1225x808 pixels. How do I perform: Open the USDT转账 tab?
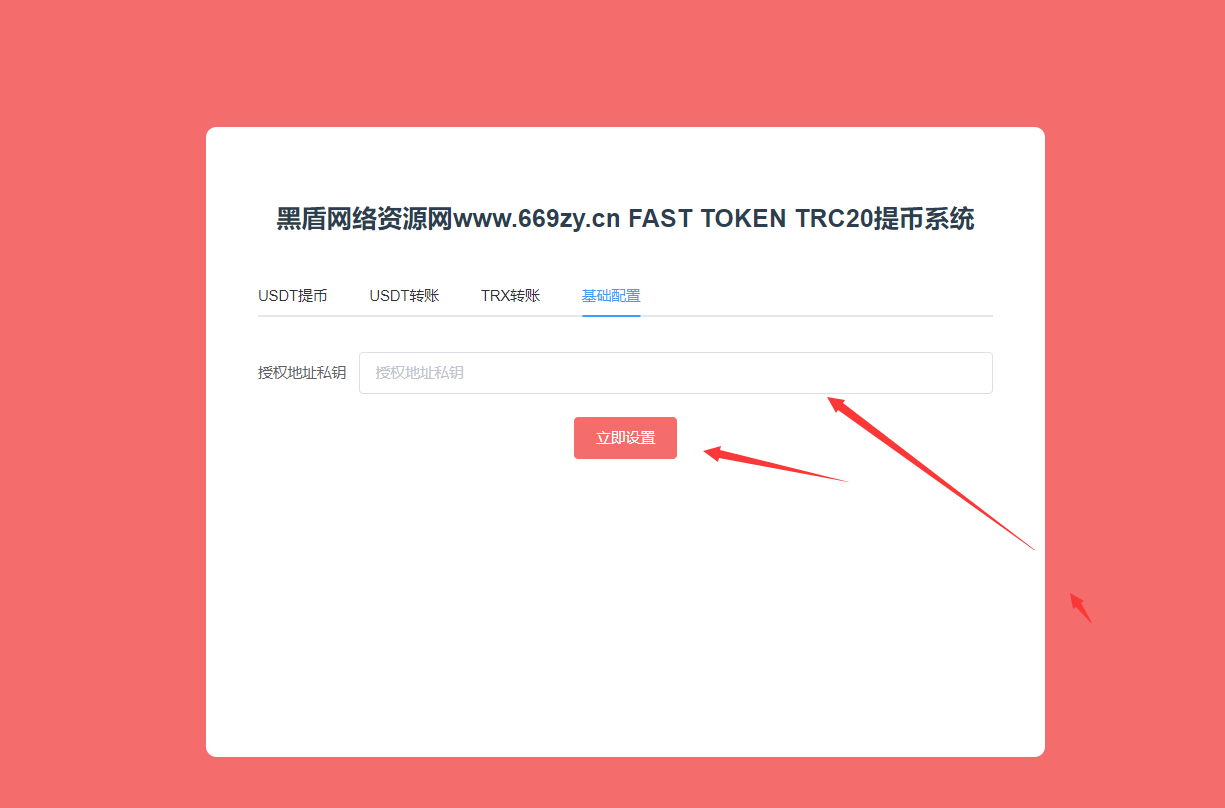(404, 296)
